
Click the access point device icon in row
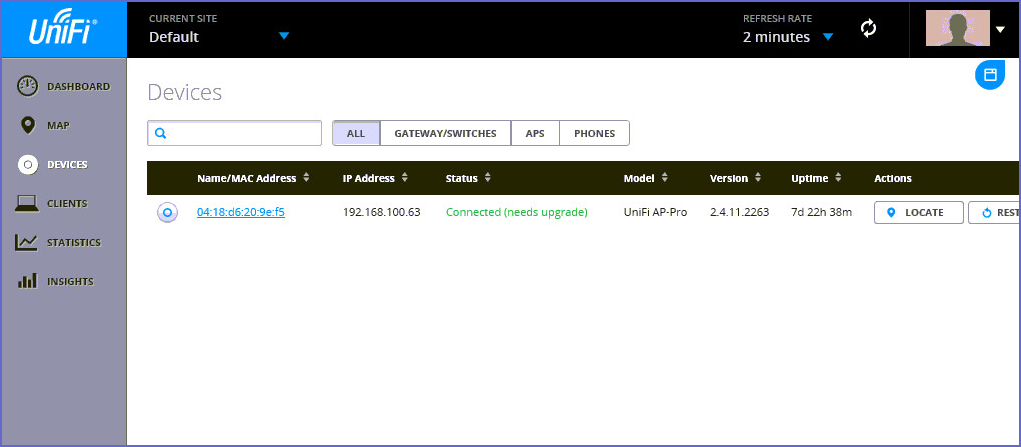coord(167,212)
